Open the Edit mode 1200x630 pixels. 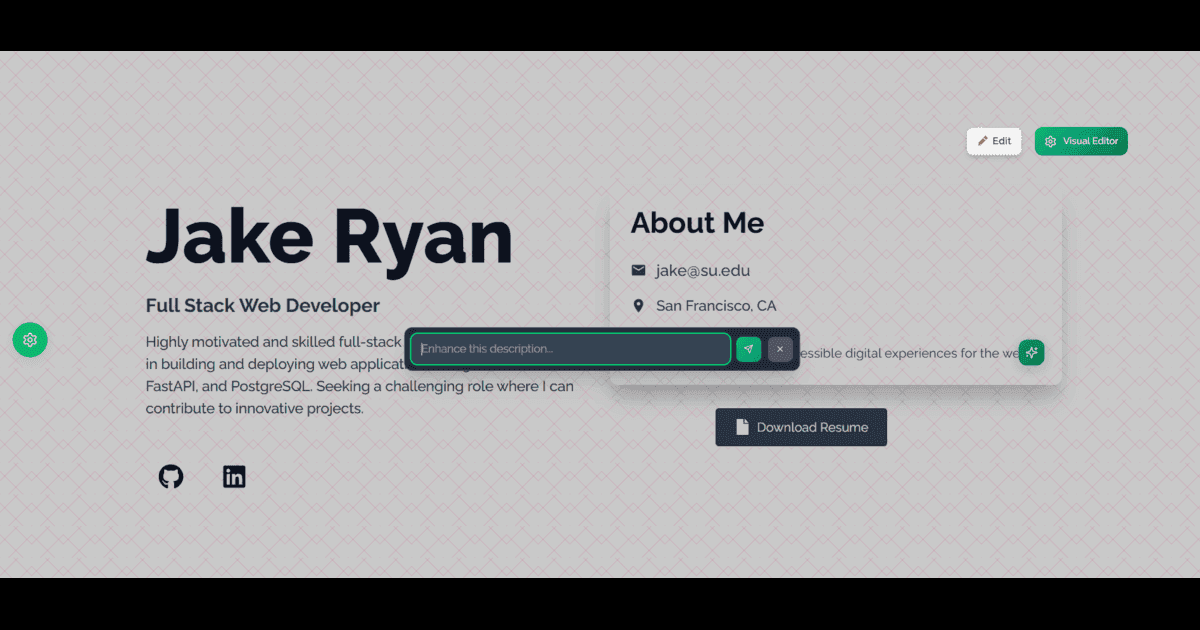(994, 141)
